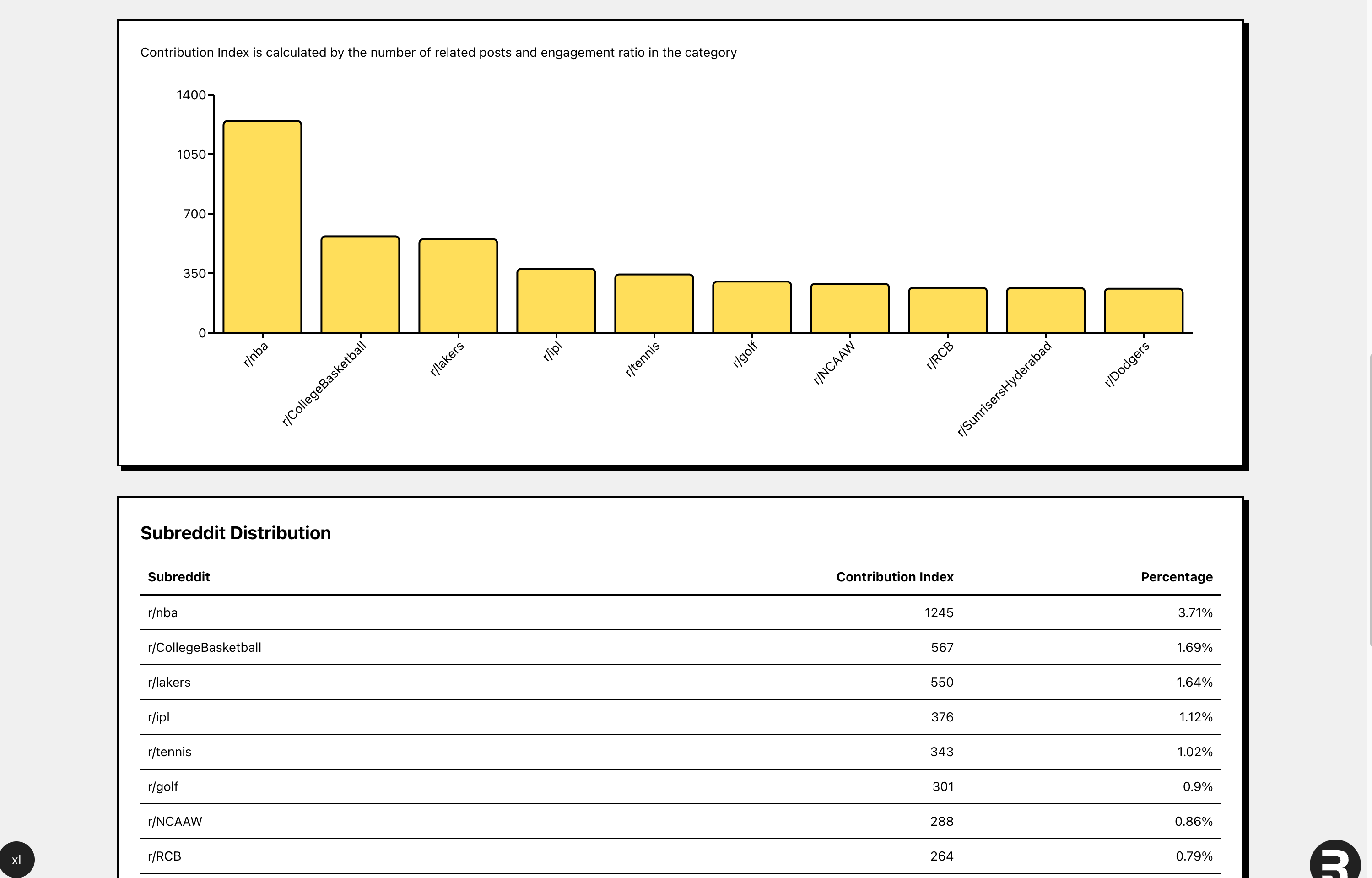Image resolution: width=1372 pixels, height=878 pixels.
Task: Click the r/lakers chart bar
Action: [x=458, y=286]
